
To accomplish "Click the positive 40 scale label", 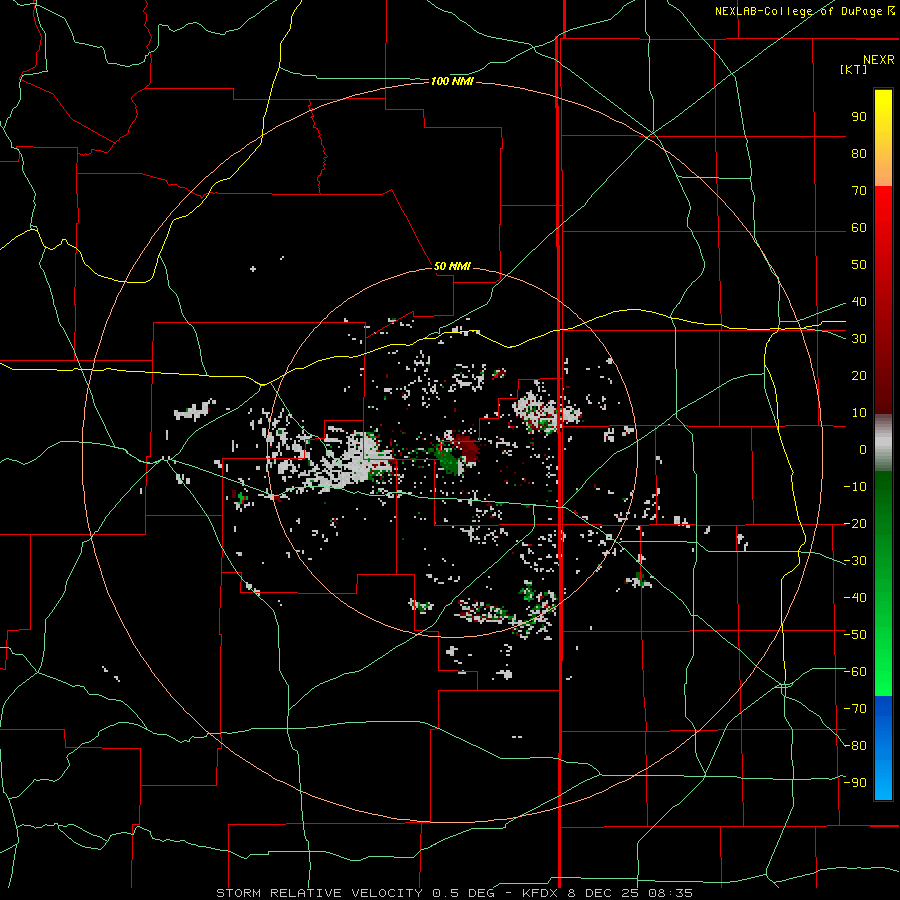I will [x=859, y=302].
